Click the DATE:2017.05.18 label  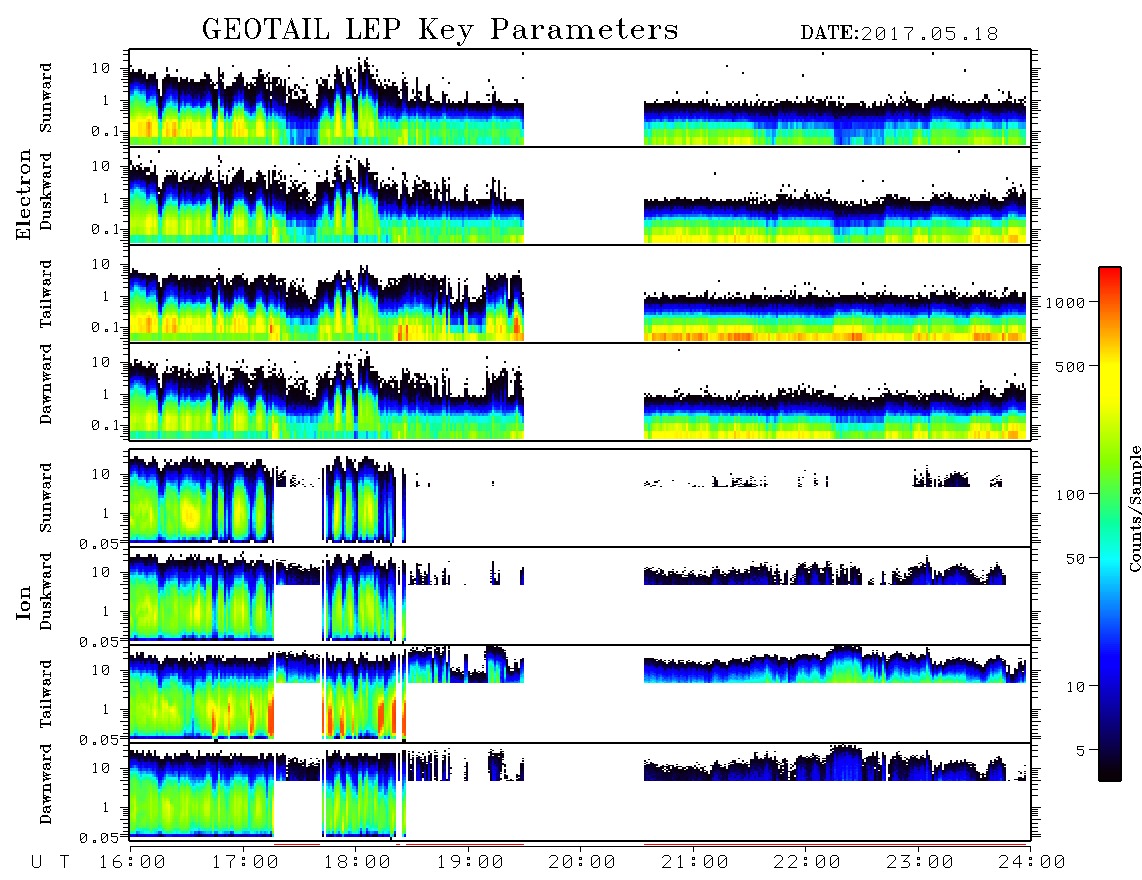pyautogui.click(x=899, y=34)
